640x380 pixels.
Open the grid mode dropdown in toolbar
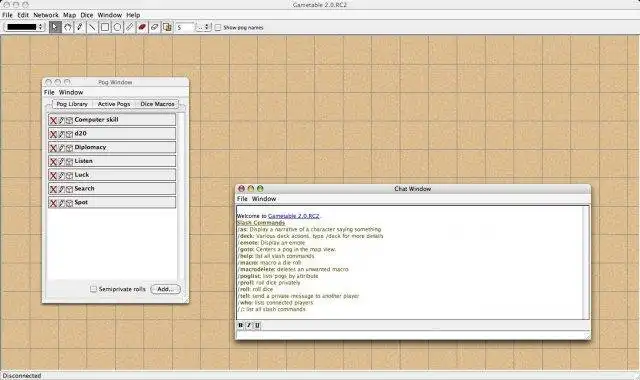(x=204, y=27)
